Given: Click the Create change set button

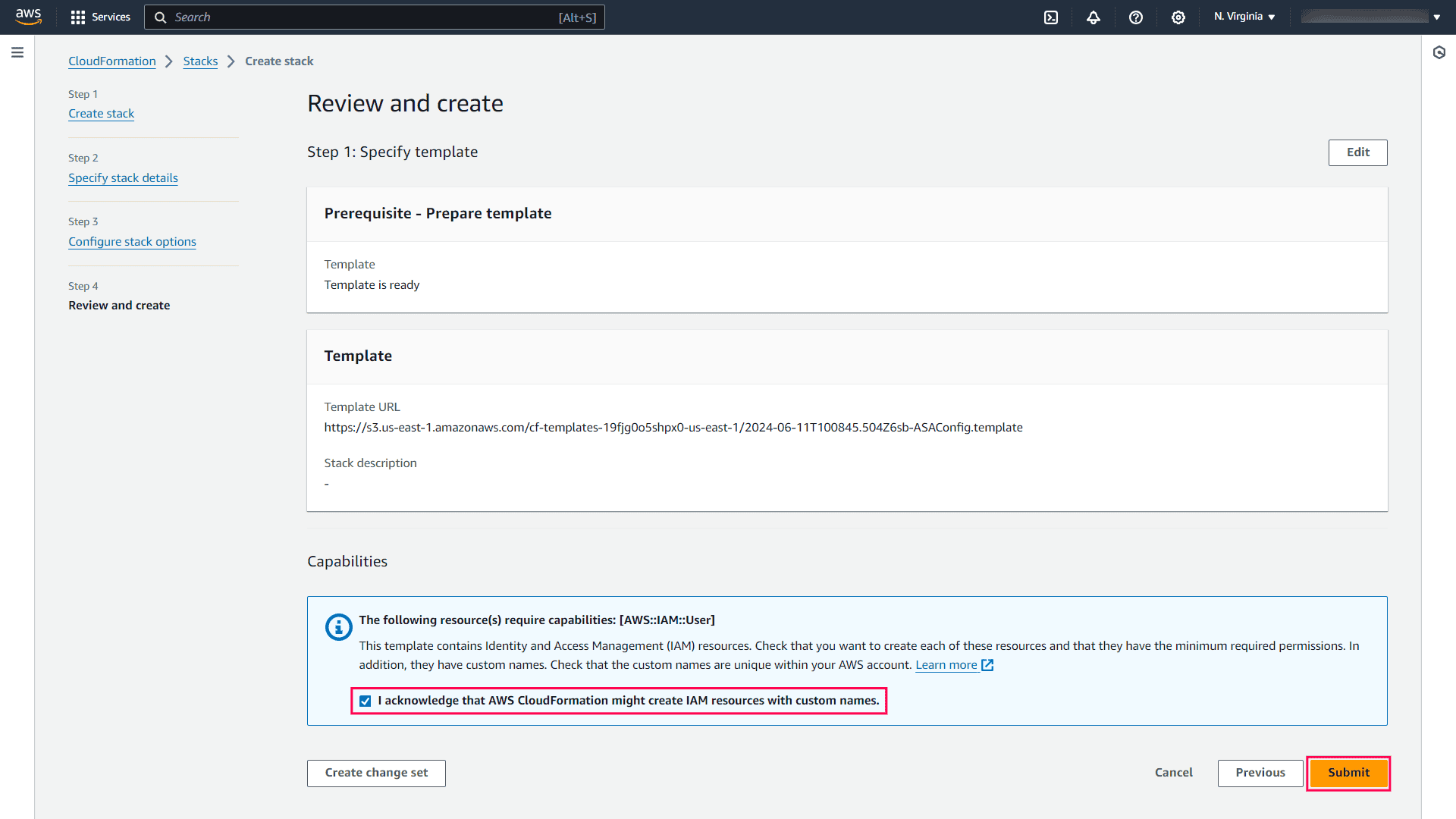Looking at the screenshot, I should [375, 773].
